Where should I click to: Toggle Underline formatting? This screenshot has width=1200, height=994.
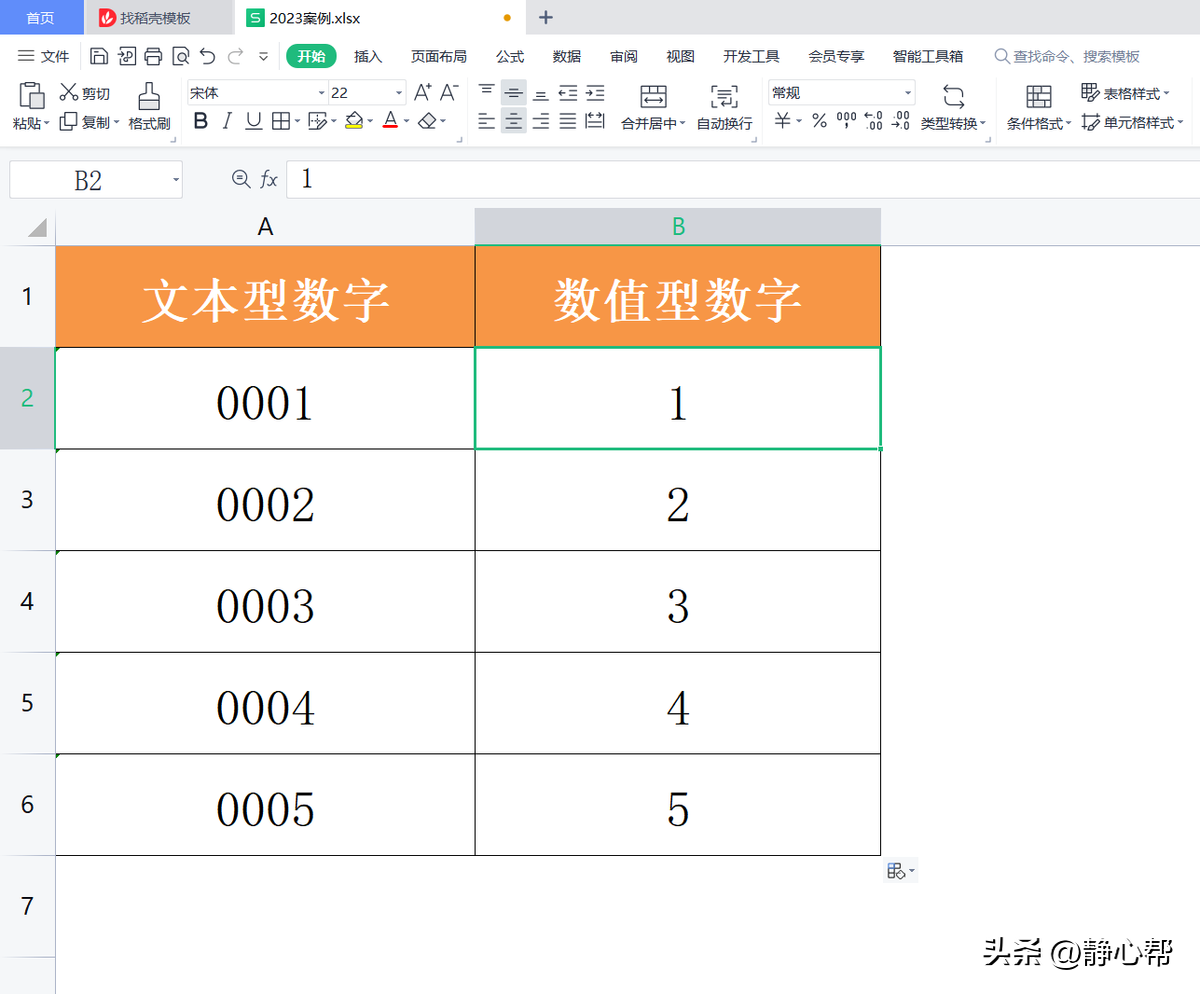tap(254, 122)
